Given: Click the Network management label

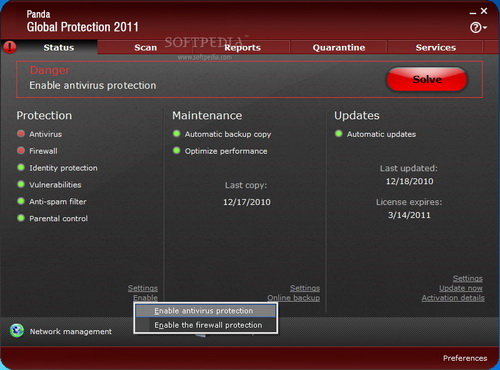Looking at the screenshot, I should tap(71, 331).
